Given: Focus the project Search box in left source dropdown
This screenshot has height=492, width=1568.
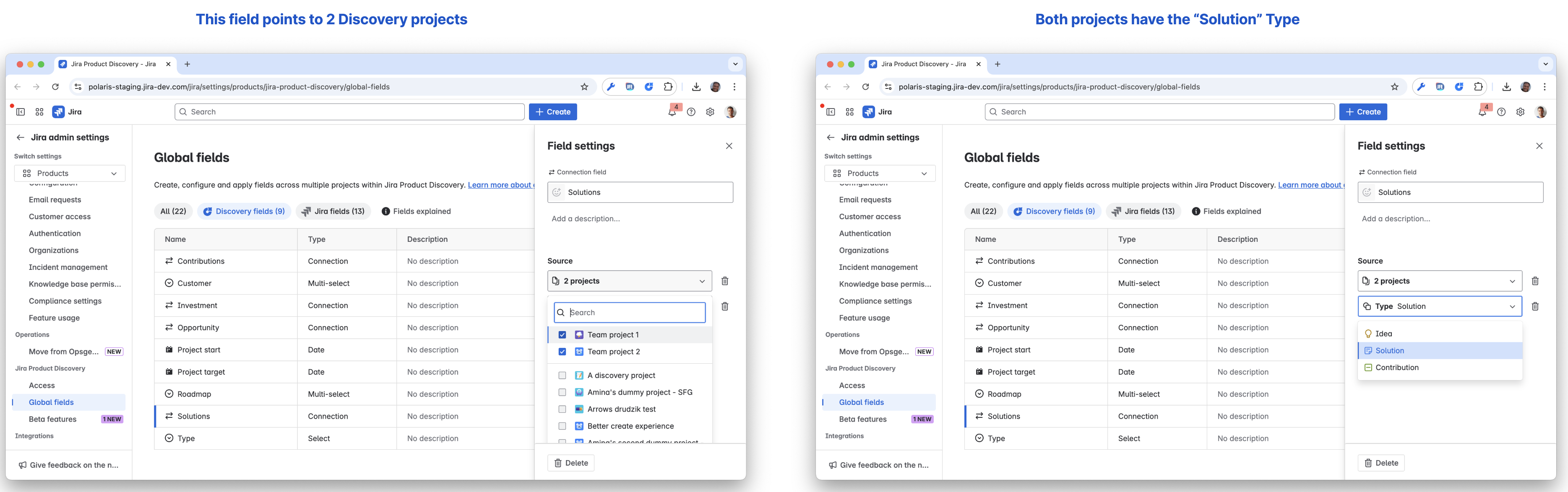Looking at the screenshot, I should [630, 313].
